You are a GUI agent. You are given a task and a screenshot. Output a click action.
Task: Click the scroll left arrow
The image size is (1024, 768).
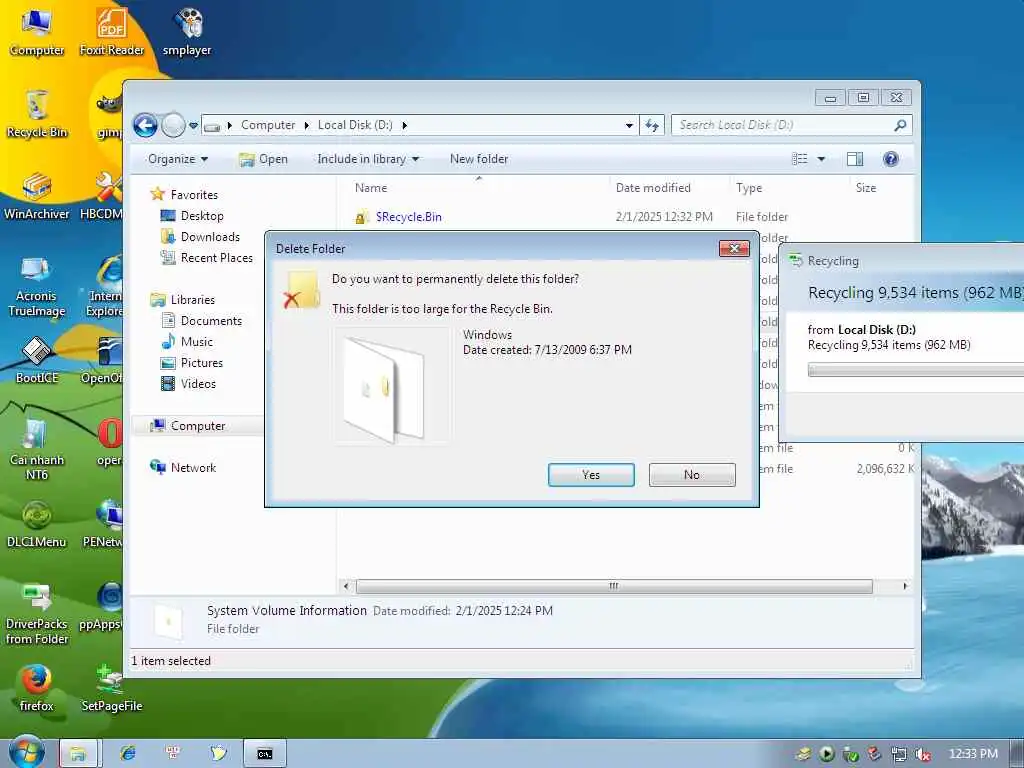coord(346,586)
